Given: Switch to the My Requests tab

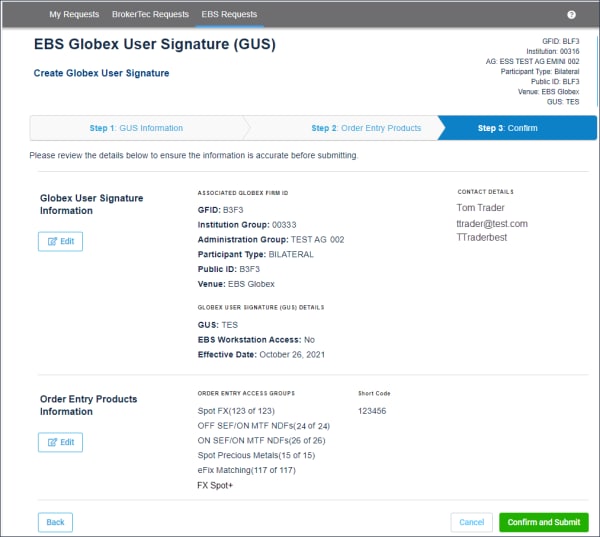Looking at the screenshot, I should point(74,15).
